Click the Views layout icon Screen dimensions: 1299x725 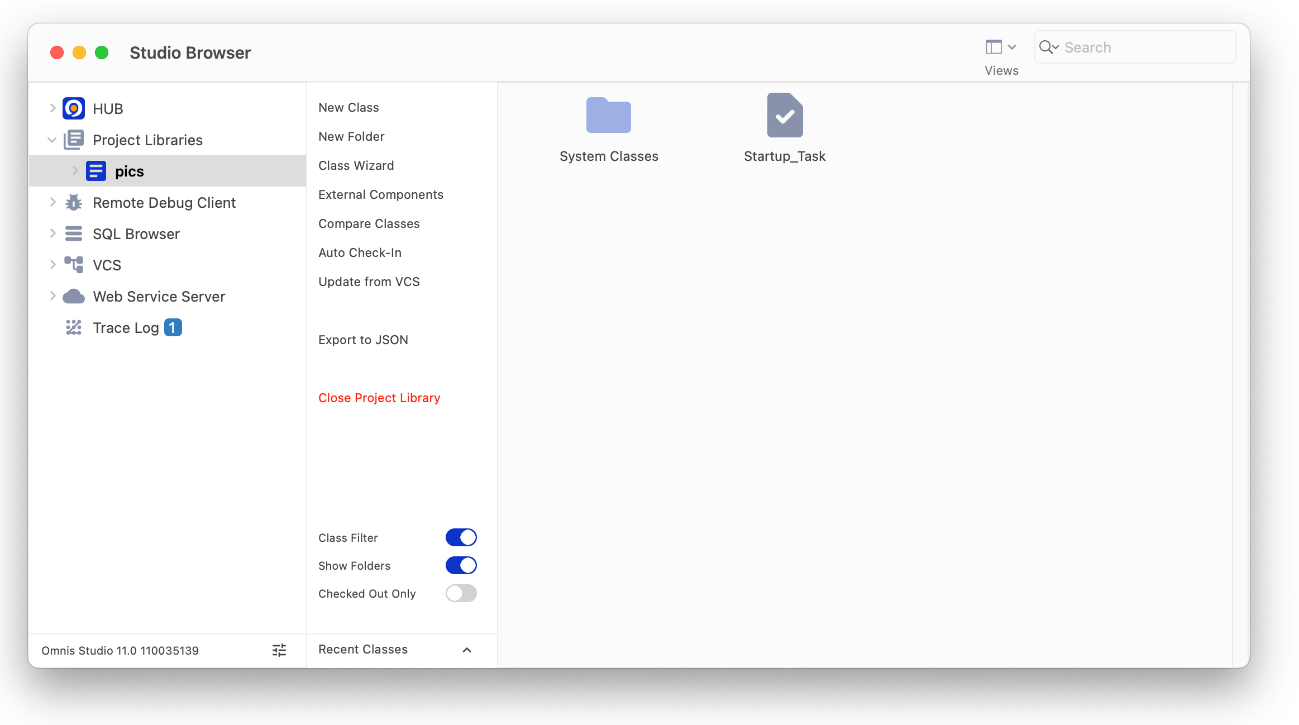(993, 47)
